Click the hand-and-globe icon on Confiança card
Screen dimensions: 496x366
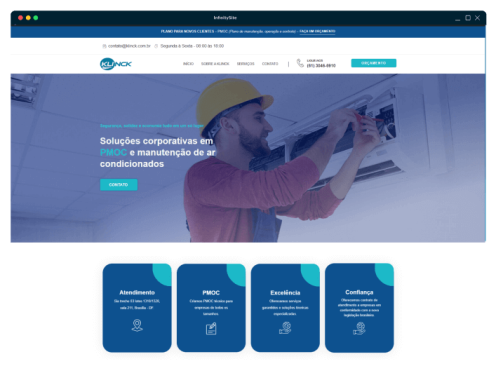pyautogui.click(x=359, y=329)
